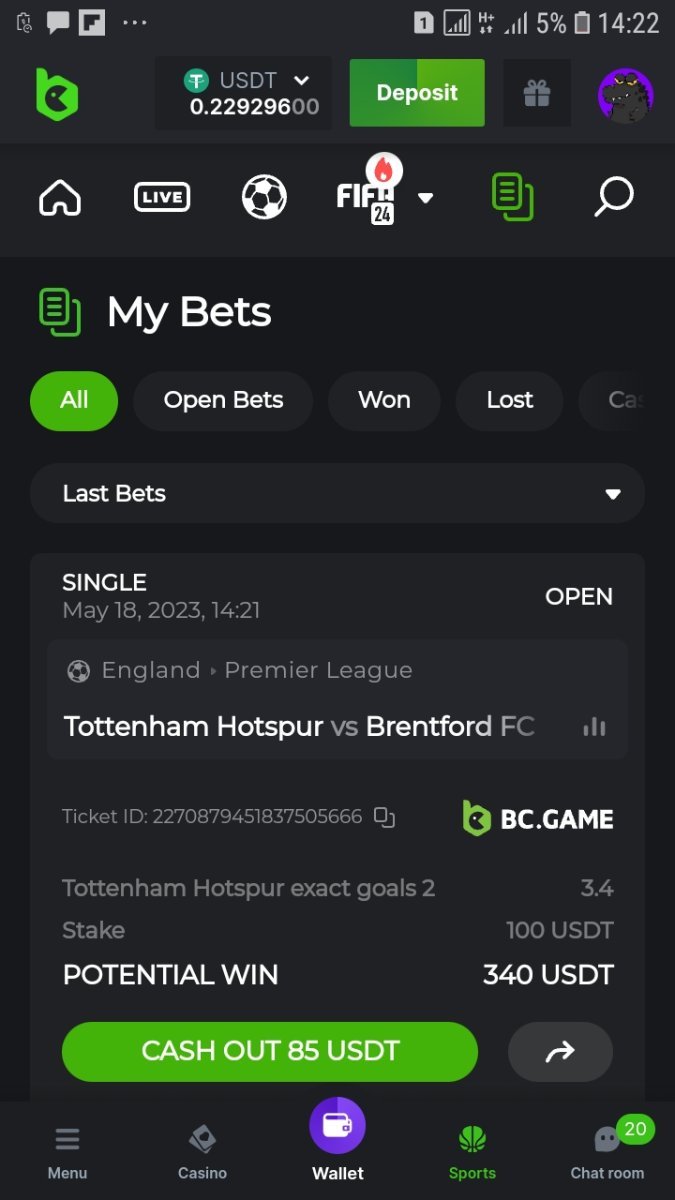675x1200 pixels.
Task: Select the soccer ball sports icon
Action: [264, 197]
